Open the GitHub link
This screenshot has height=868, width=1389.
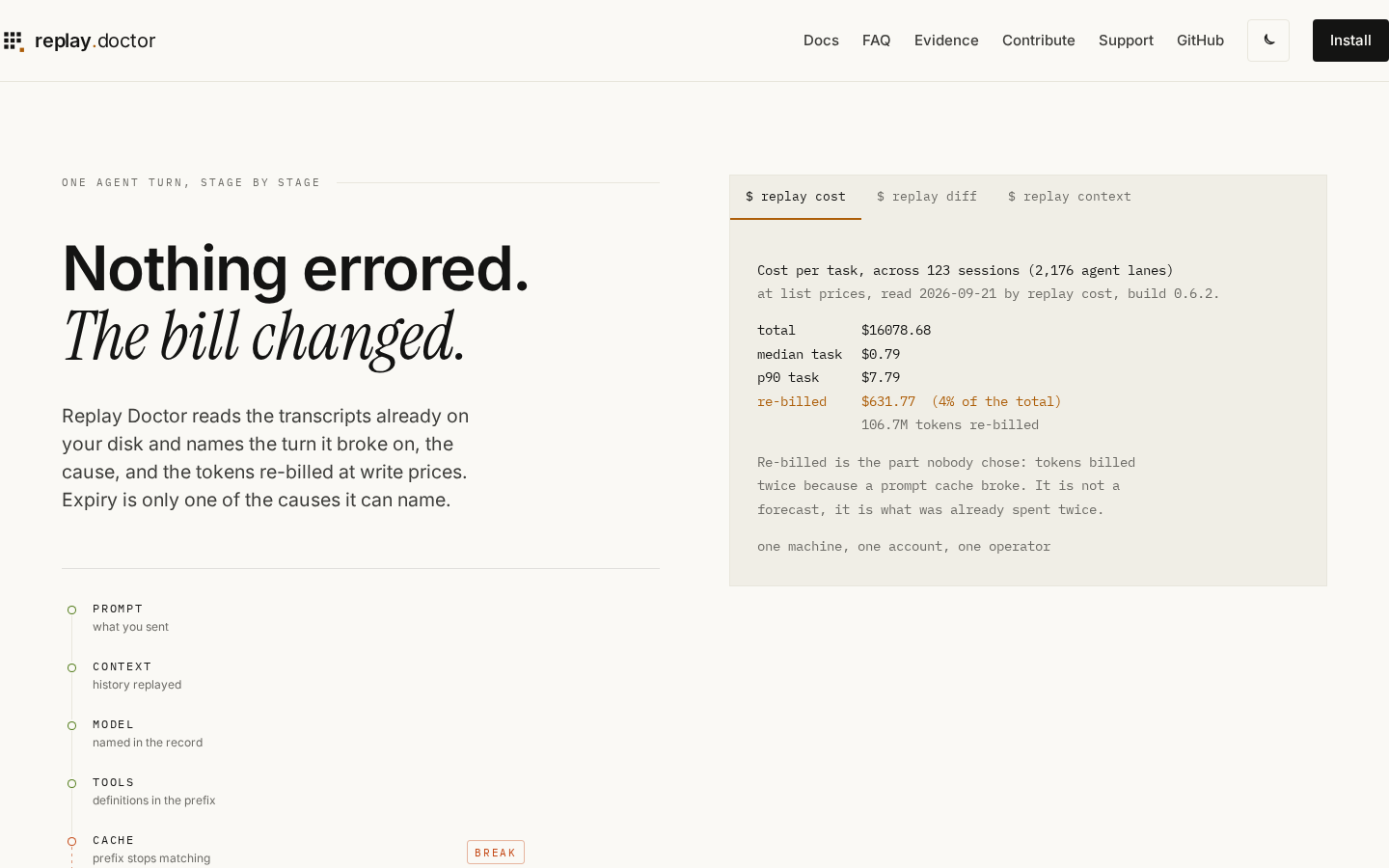coord(1200,41)
